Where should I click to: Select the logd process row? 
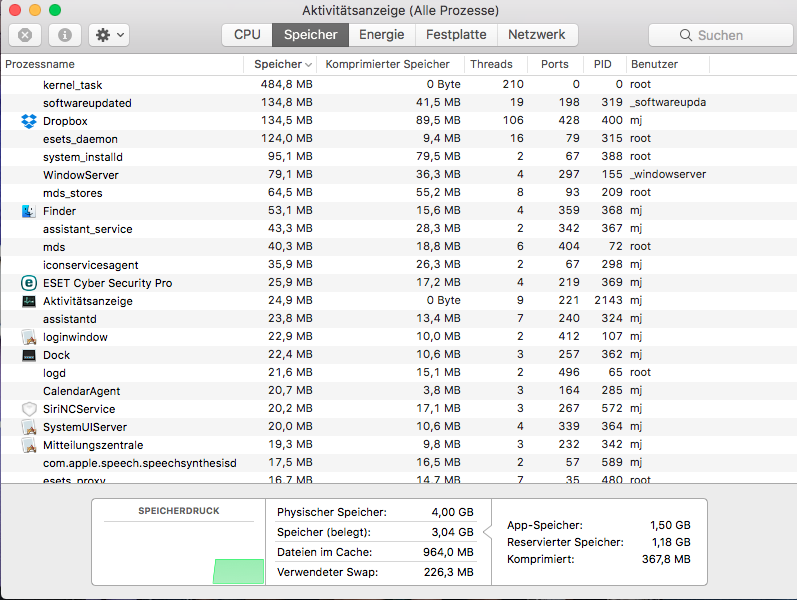point(398,373)
